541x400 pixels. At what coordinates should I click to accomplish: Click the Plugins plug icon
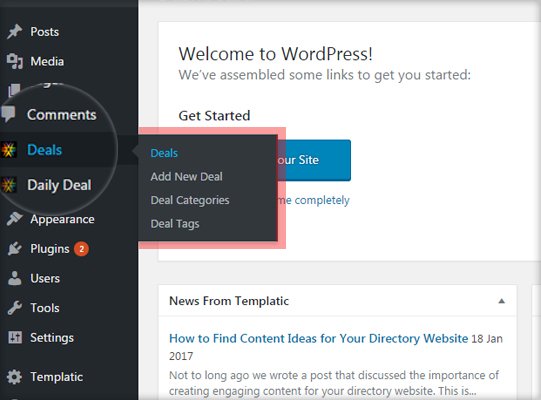(14, 248)
